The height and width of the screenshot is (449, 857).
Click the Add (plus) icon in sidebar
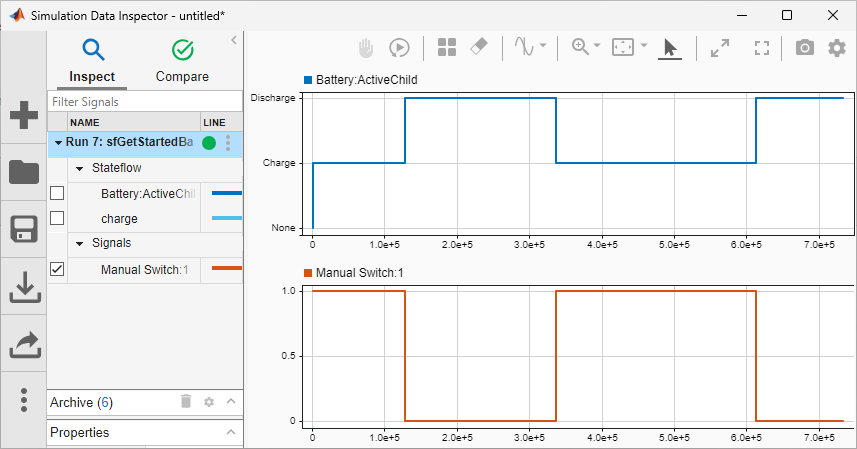click(23, 115)
